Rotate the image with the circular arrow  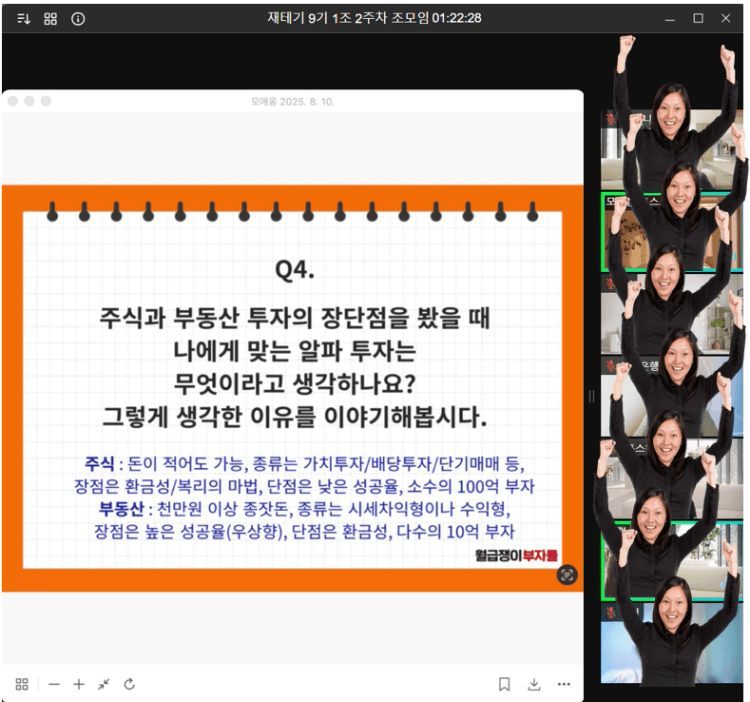click(129, 684)
